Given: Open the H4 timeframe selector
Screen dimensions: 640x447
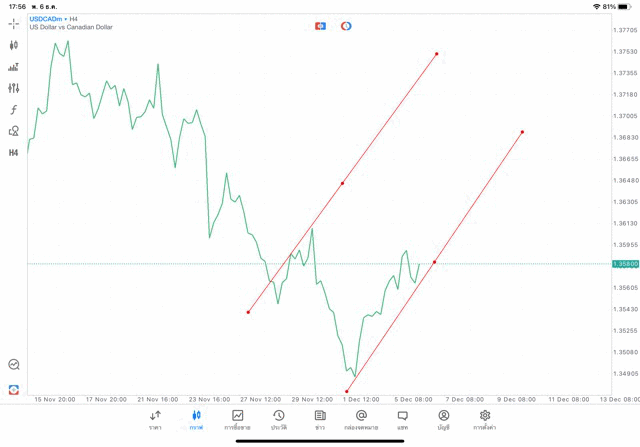Looking at the screenshot, I should [x=14, y=153].
